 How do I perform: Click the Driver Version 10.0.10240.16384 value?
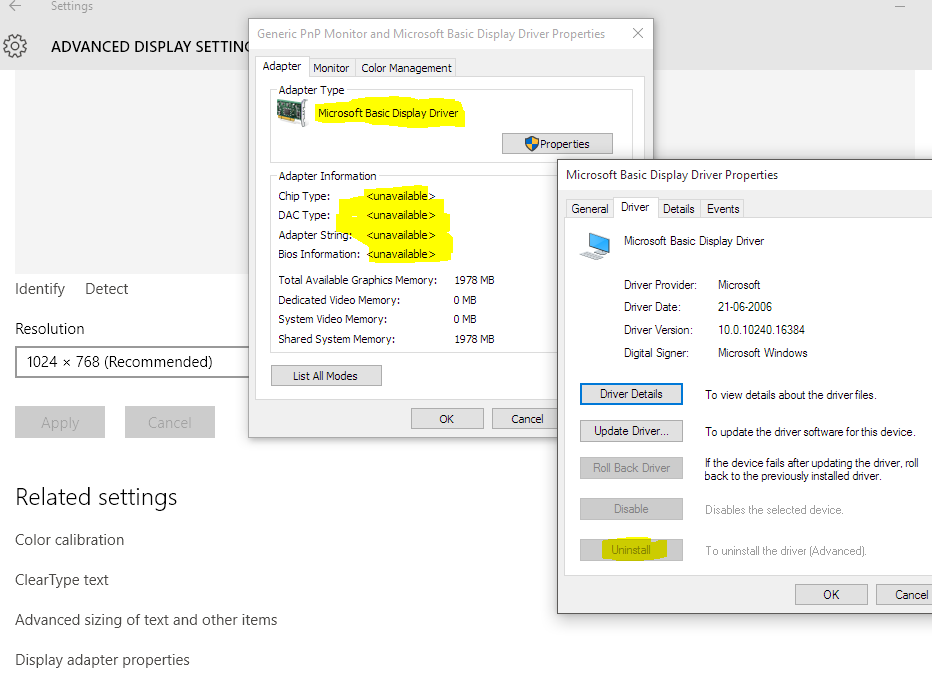click(x=761, y=329)
